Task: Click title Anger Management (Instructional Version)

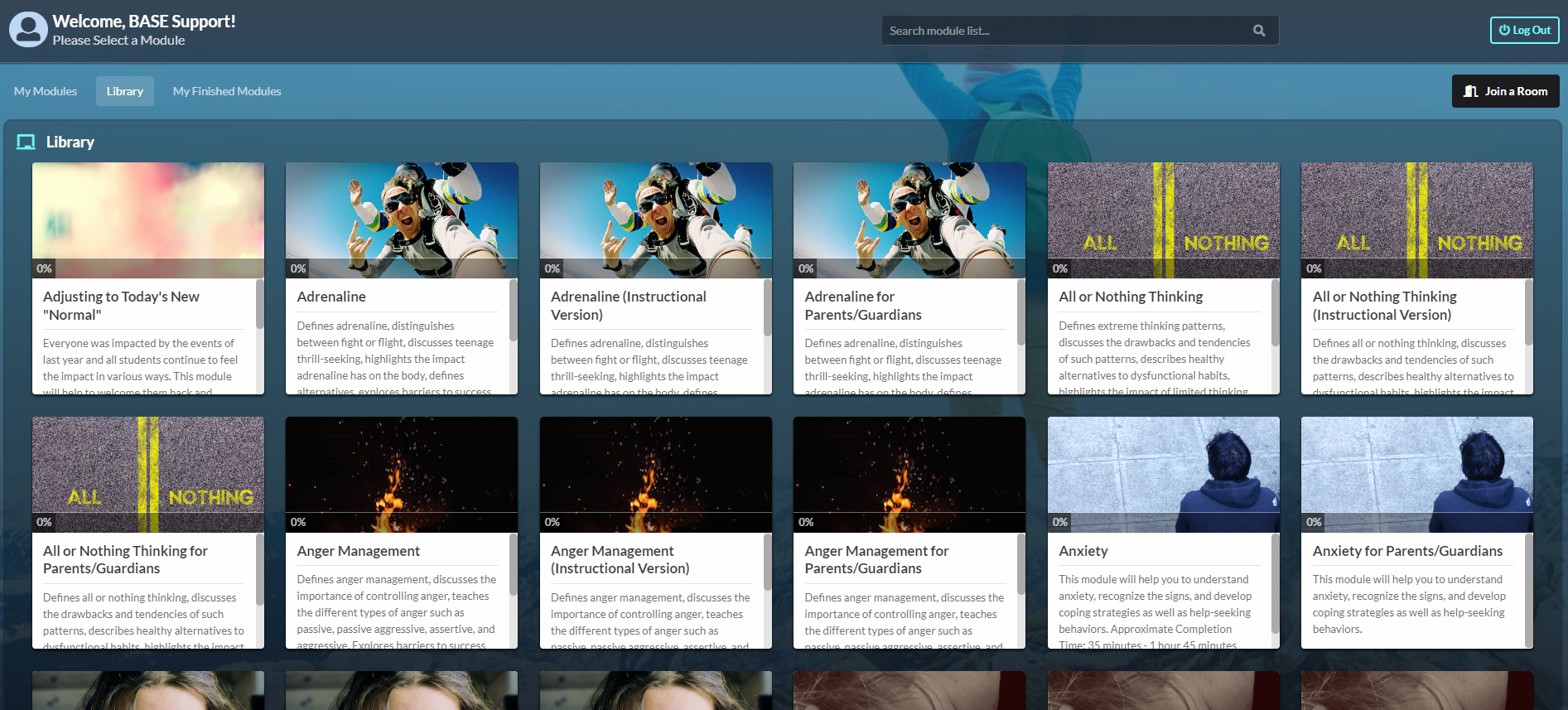Action: 620,559
